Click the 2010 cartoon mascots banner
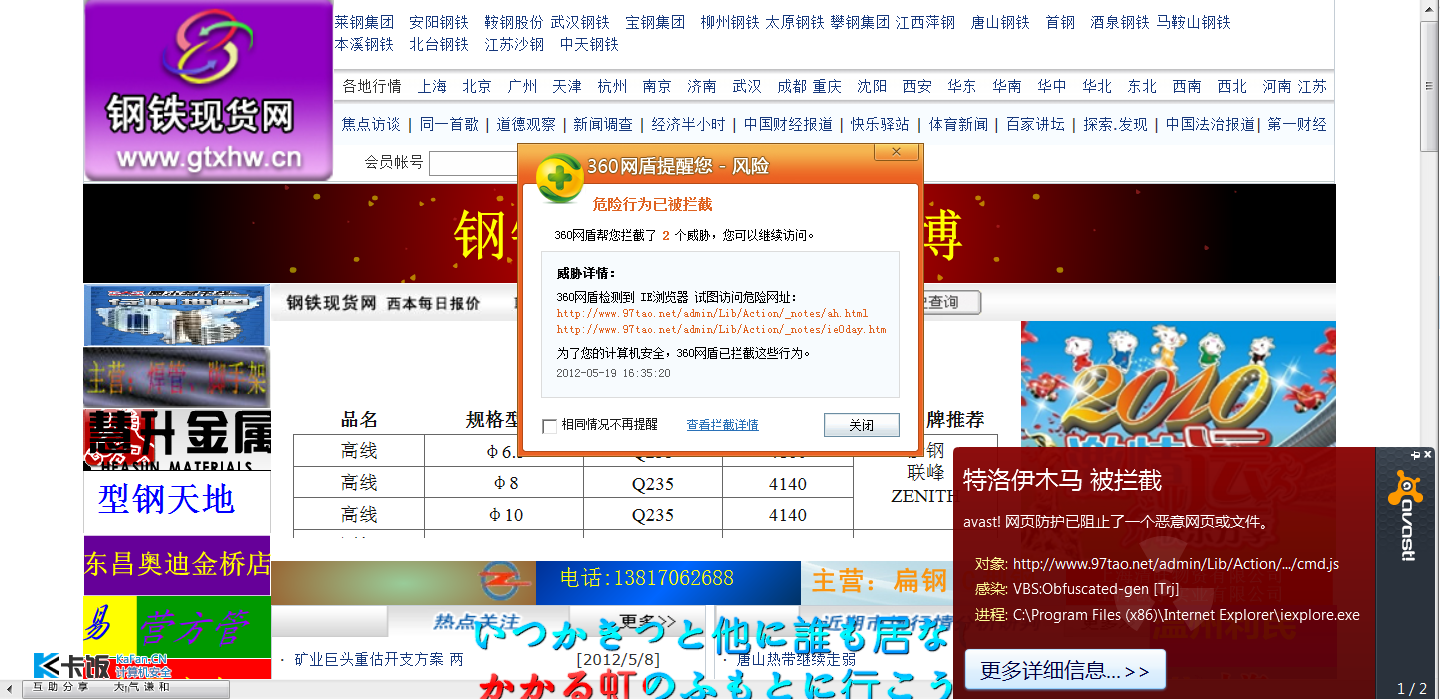This screenshot has width=1440, height=699. tap(1178, 385)
